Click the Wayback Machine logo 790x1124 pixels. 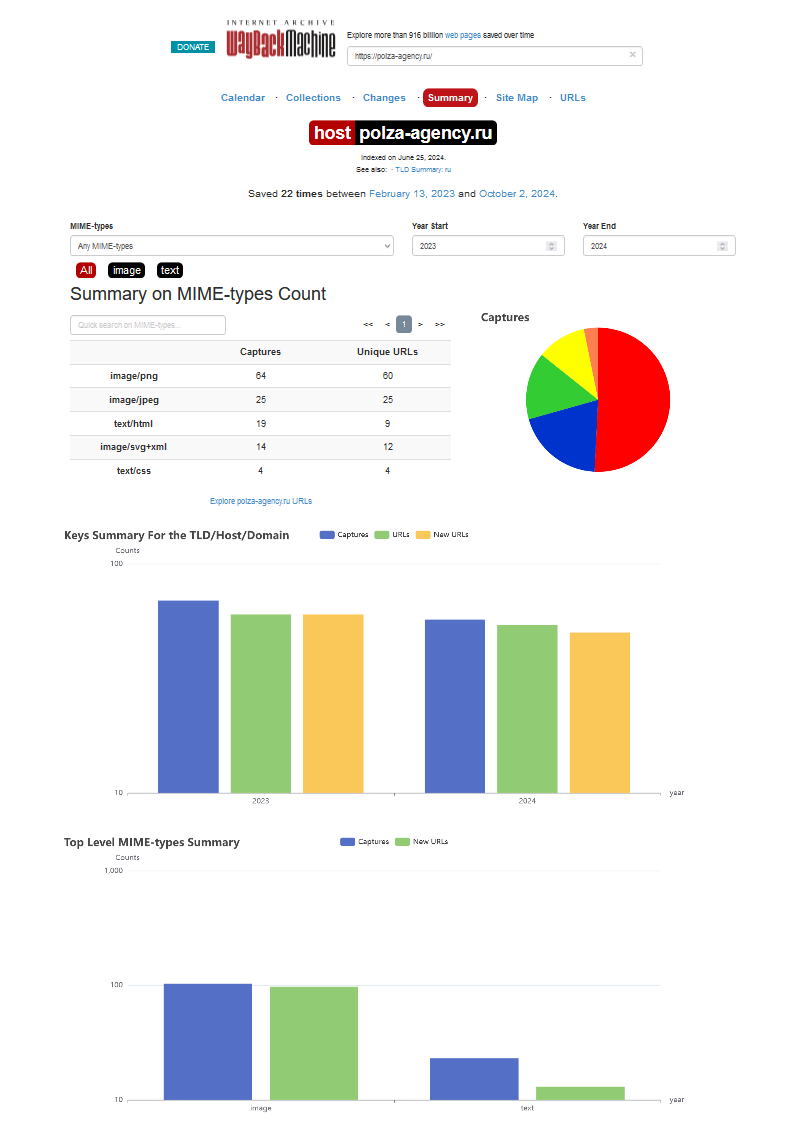click(x=281, y=39)
